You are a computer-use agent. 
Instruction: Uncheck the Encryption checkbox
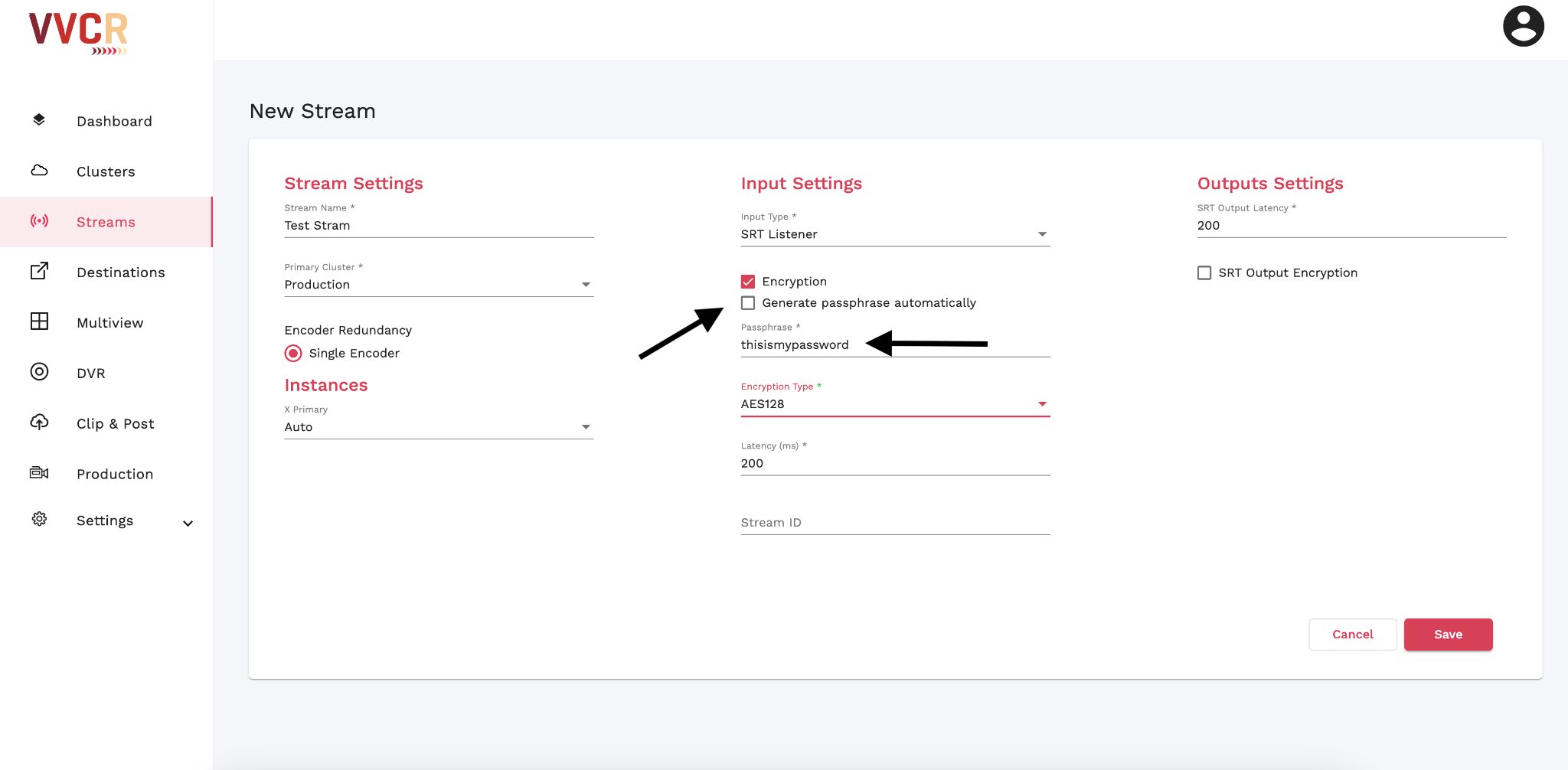click(x=748, y=282)
